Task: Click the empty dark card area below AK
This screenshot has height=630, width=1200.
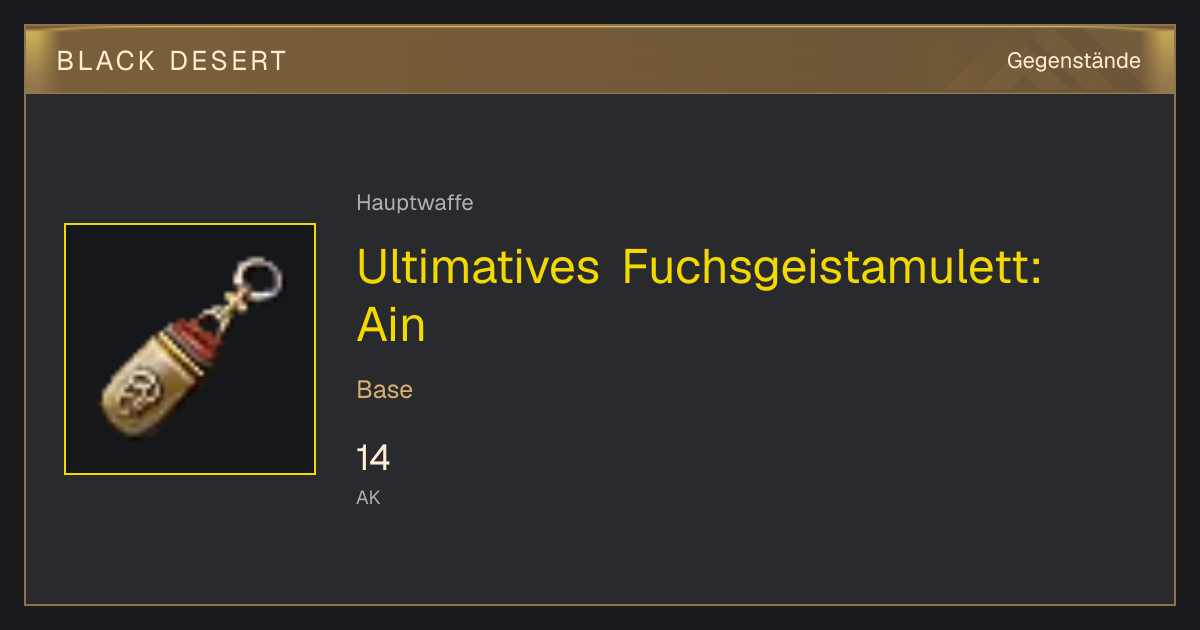Action: click(x=600, y=555)
